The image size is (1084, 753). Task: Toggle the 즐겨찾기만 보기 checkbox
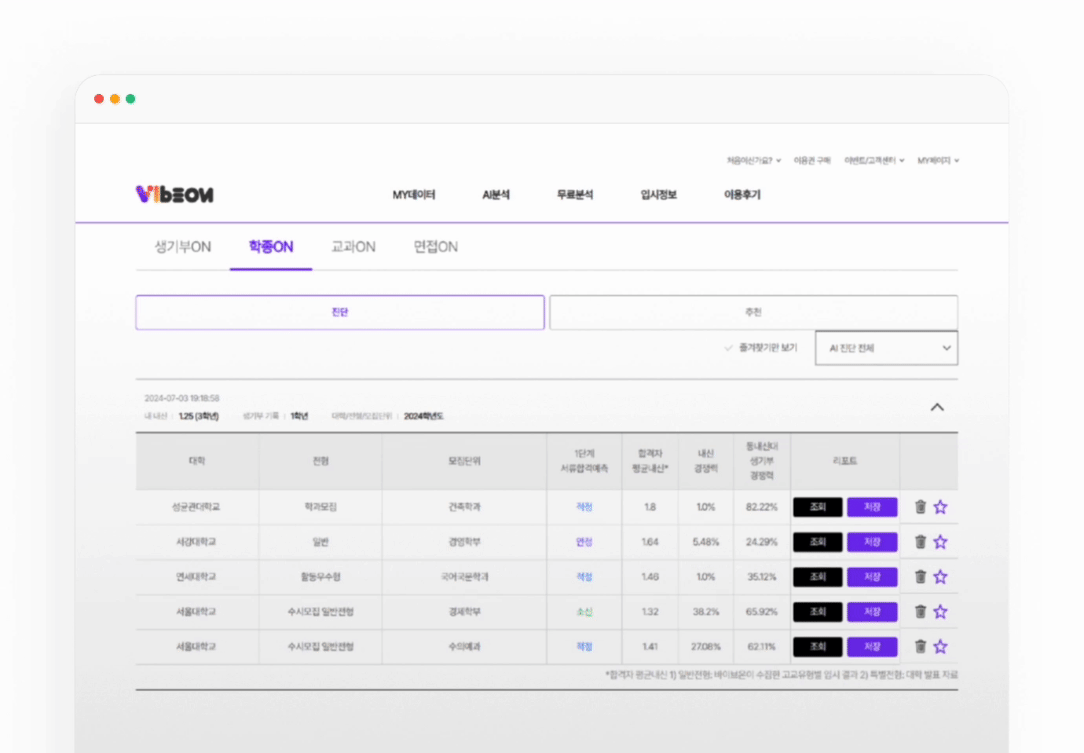[x=729, y=348]
